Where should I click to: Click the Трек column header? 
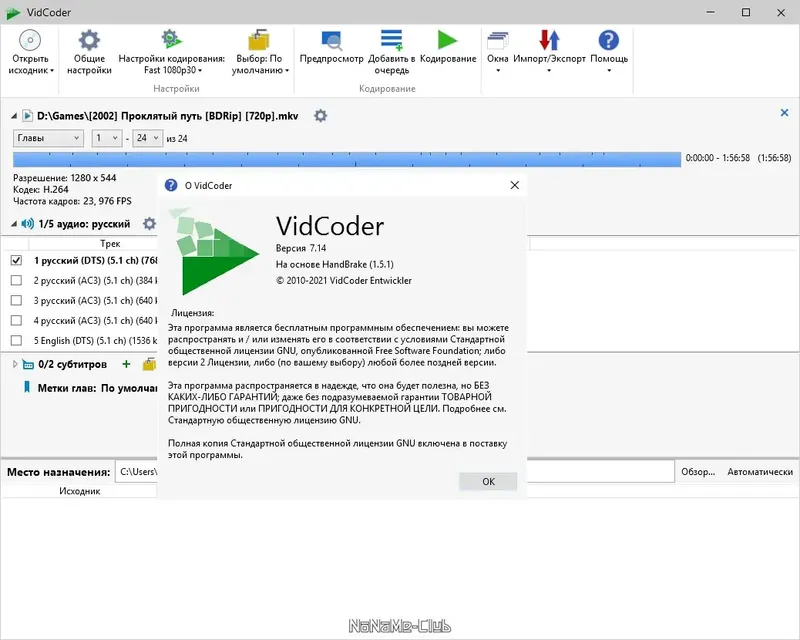pyautogui.click(x=110, y=243)
